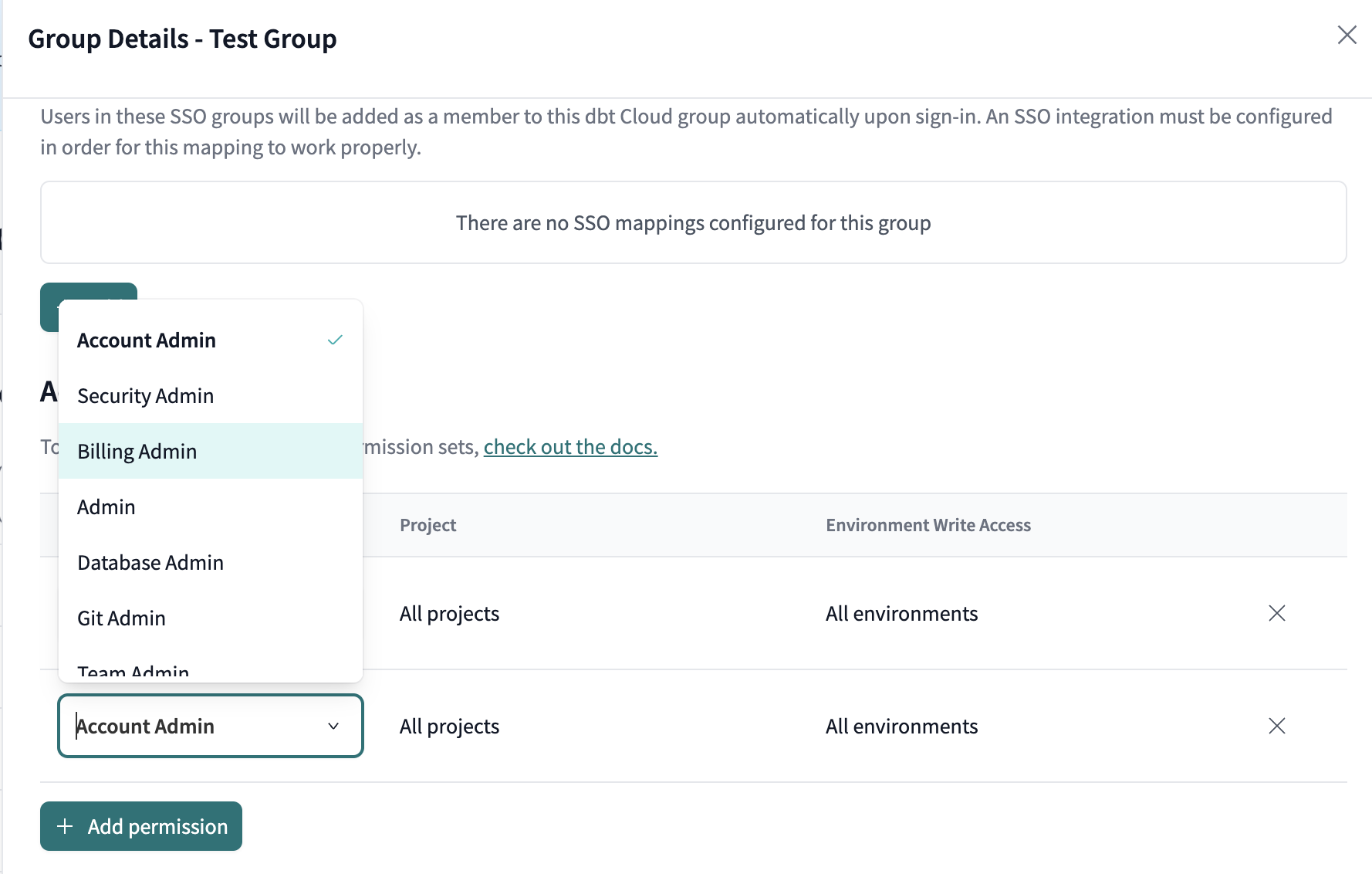Click the plus icon on Add permission
1372x874 pixels.
pos(65,826)
